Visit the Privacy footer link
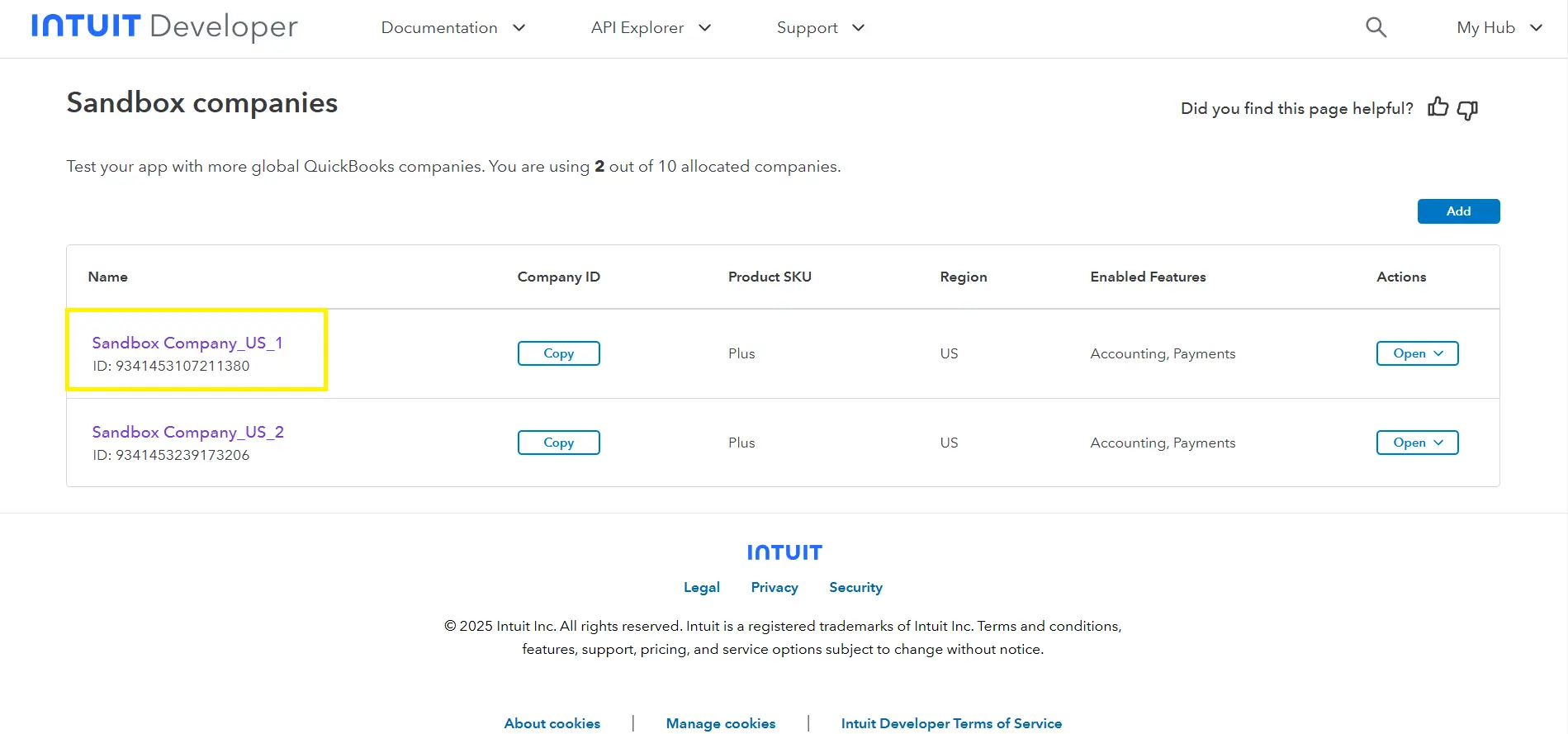 tap(775, 587)
